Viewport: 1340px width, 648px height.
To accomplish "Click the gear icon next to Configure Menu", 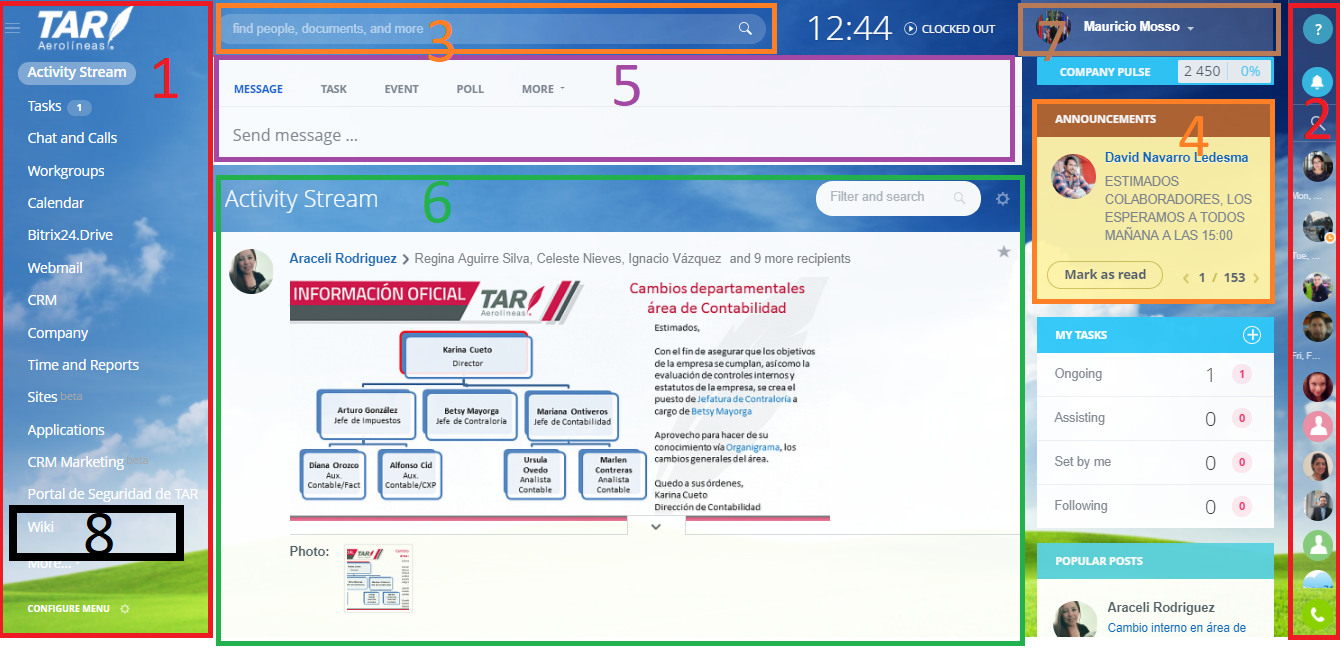I will [124, 608].
